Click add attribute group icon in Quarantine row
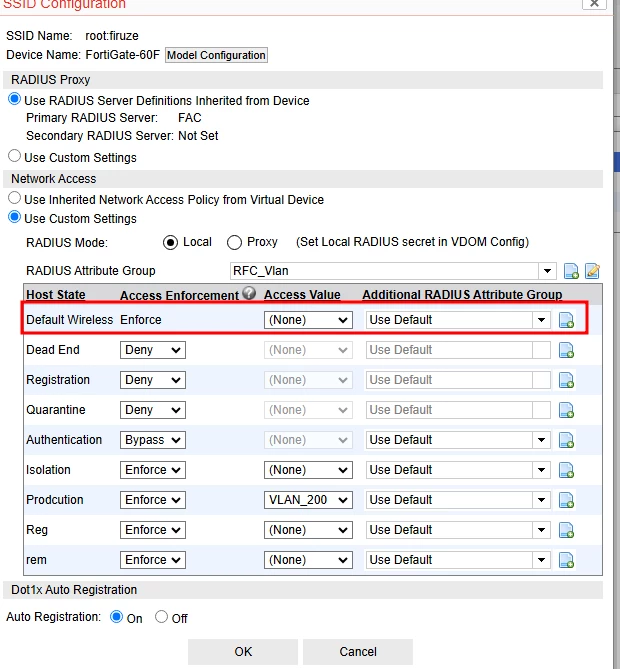This screenshot has width=620, height=669. click(566, 410)
